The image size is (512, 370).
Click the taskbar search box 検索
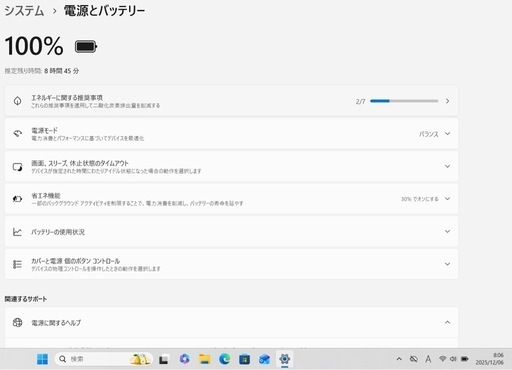point(103,359)
